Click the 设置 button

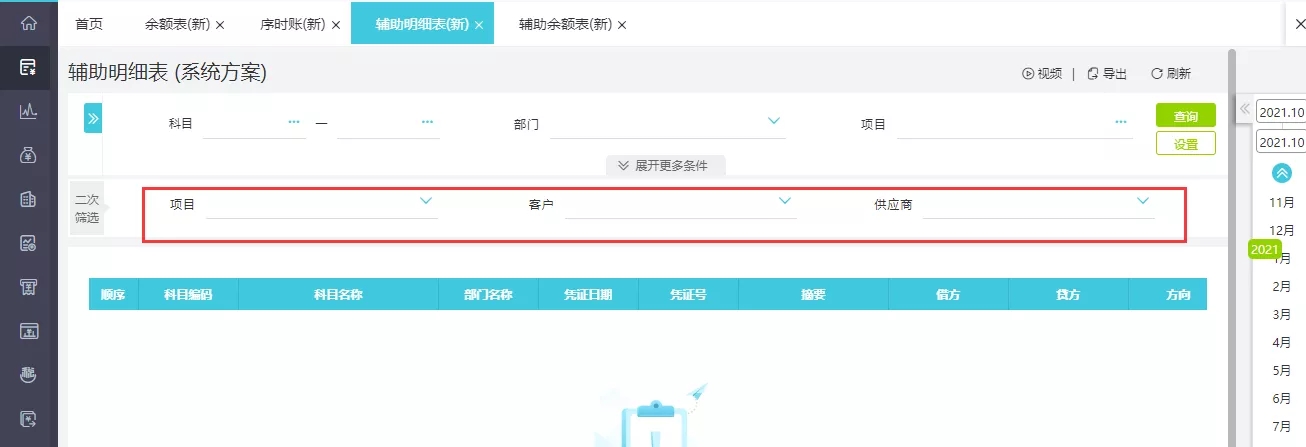coord(1186,143)
